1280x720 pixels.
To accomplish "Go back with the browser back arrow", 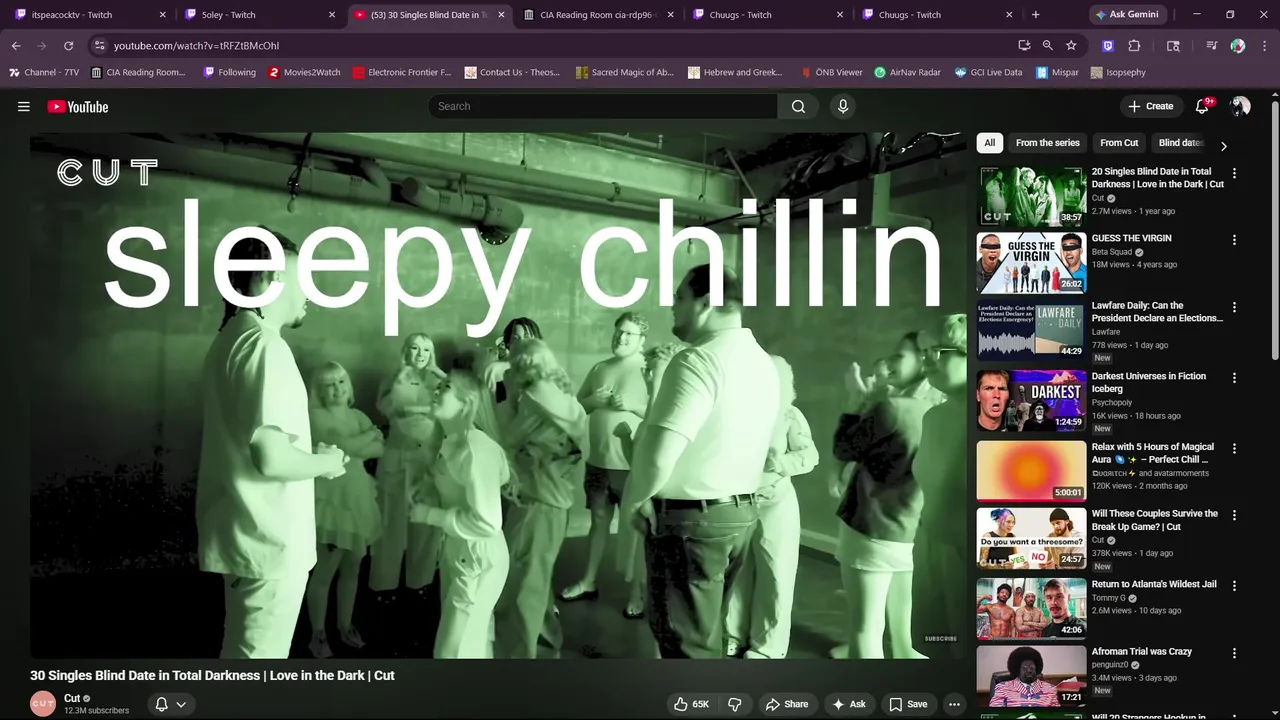I will point(16,45).
